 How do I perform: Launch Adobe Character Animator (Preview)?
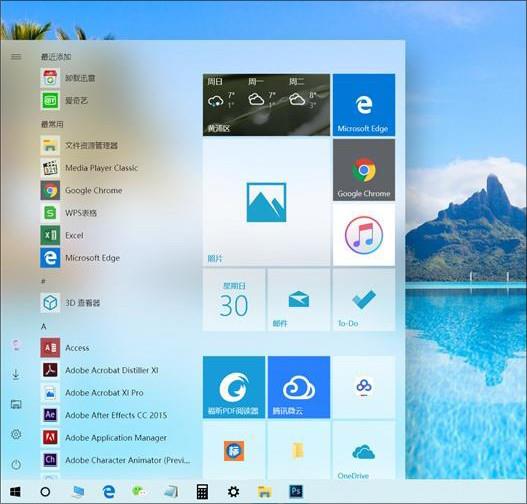point(115,460)
